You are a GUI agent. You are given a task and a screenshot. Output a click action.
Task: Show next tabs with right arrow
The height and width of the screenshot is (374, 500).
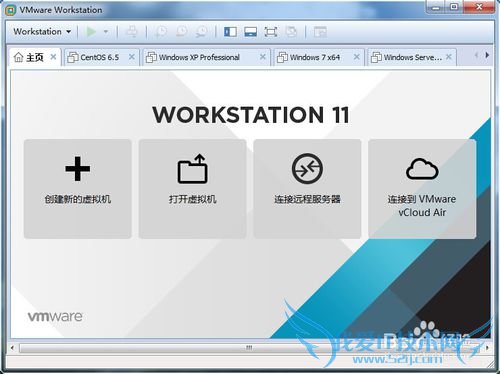coord(487,55)
